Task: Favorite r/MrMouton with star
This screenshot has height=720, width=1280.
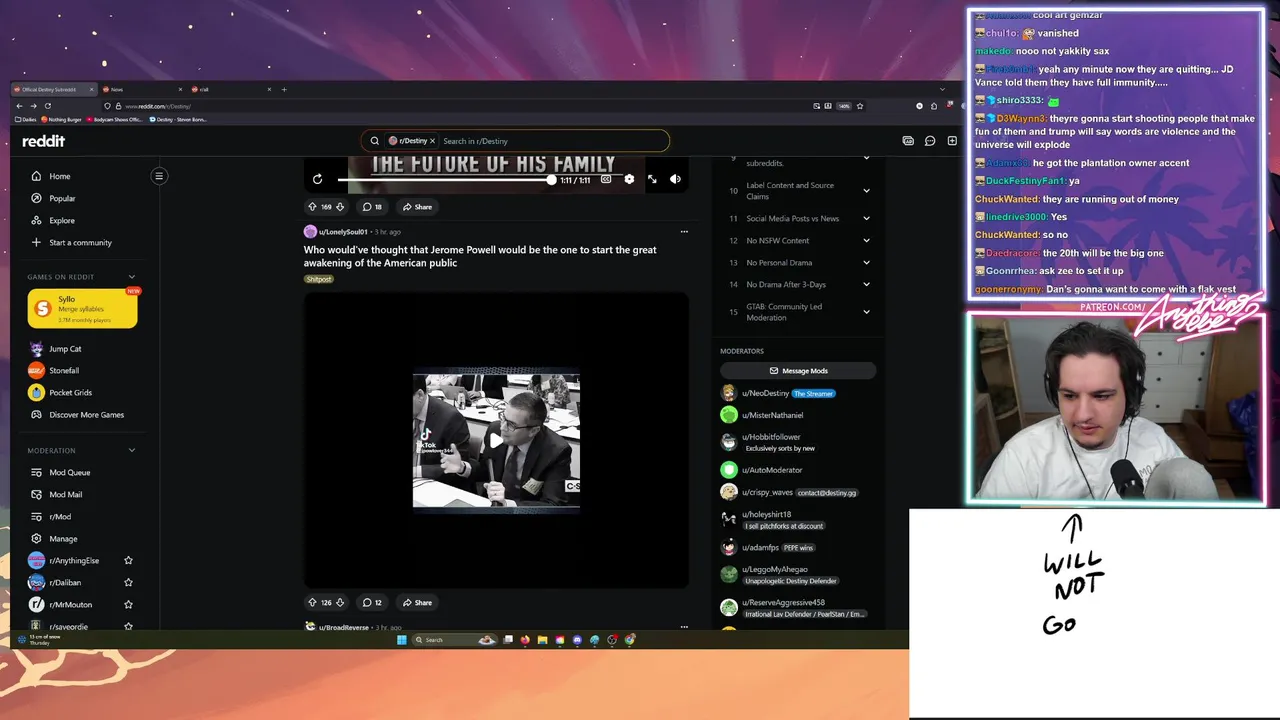Action: tap(128, 604)
